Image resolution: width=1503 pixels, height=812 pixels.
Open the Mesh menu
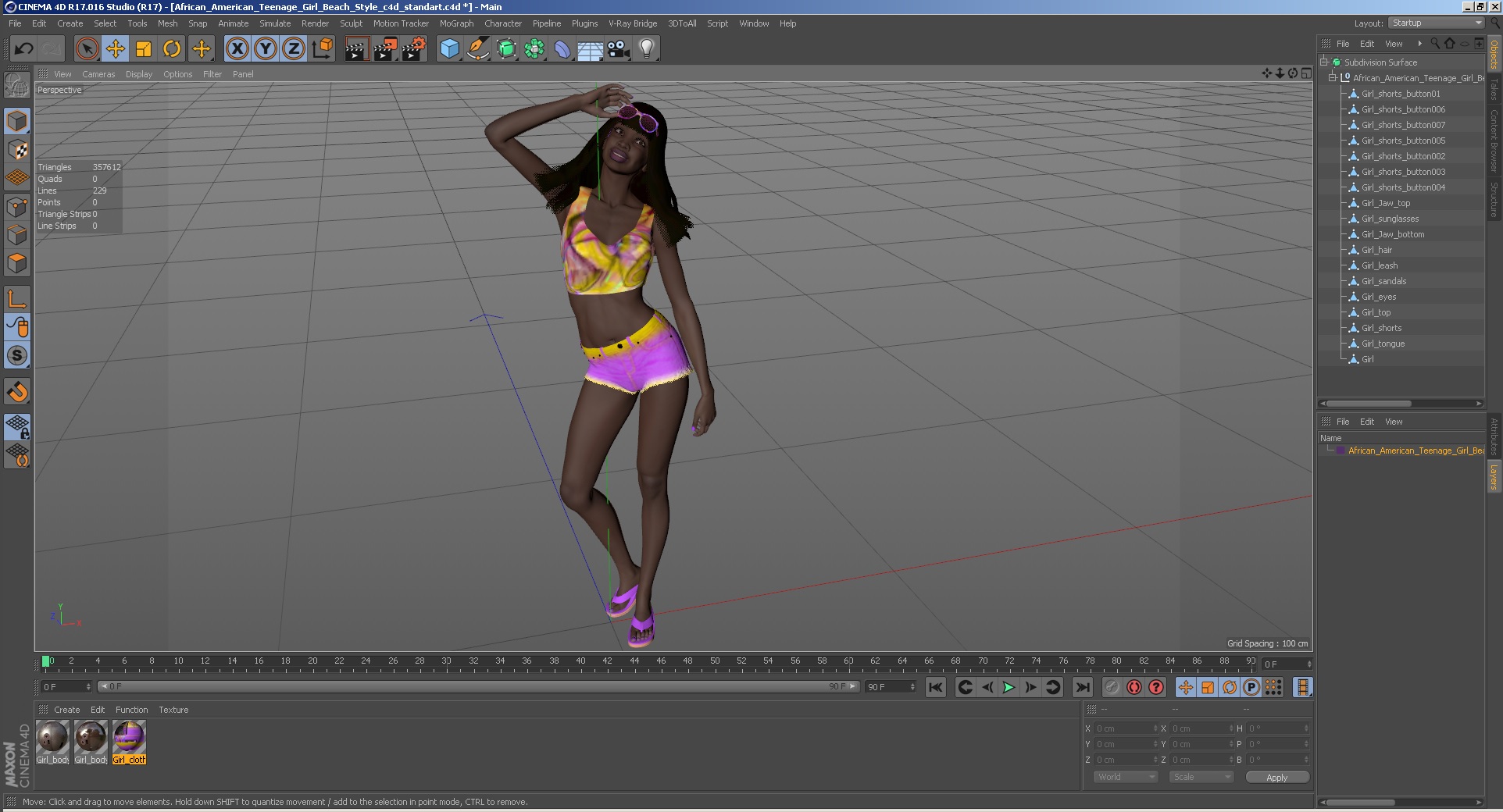(167, 23)
